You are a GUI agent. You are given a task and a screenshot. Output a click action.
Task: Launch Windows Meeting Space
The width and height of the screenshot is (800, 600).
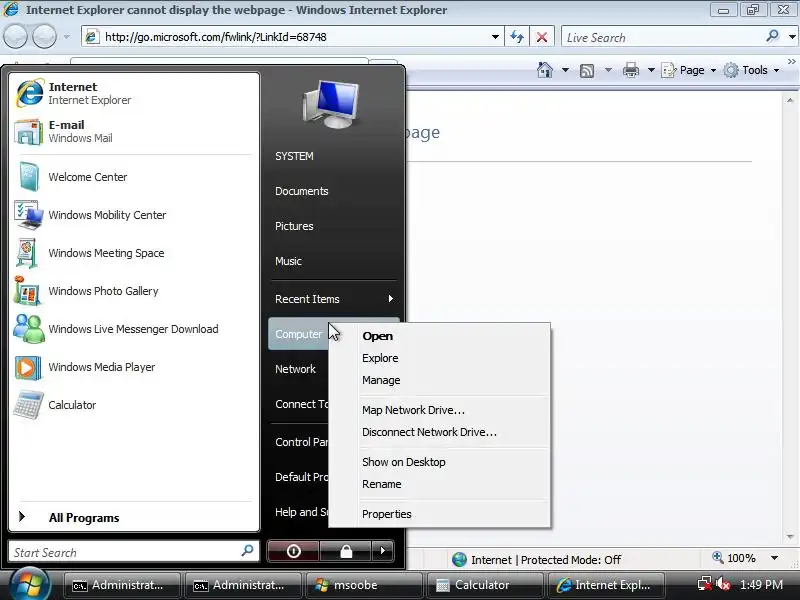134,253
